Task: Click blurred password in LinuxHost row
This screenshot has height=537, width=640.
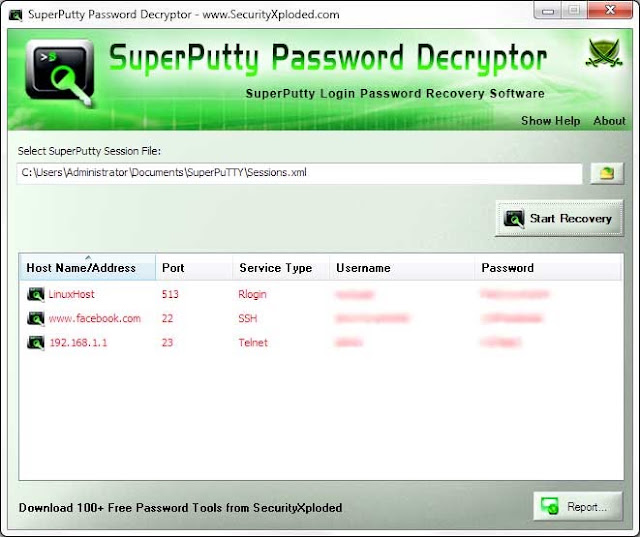Action: [515, 294]
